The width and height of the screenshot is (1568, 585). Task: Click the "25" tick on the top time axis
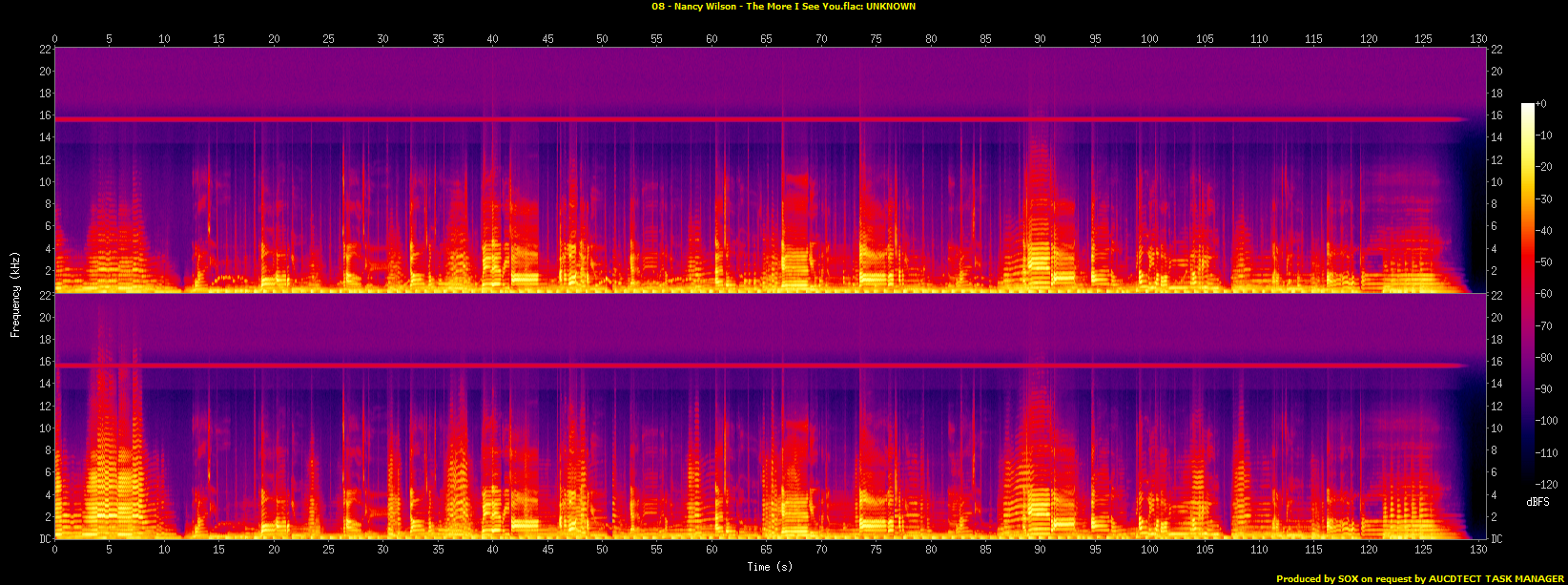pos(328,39)
